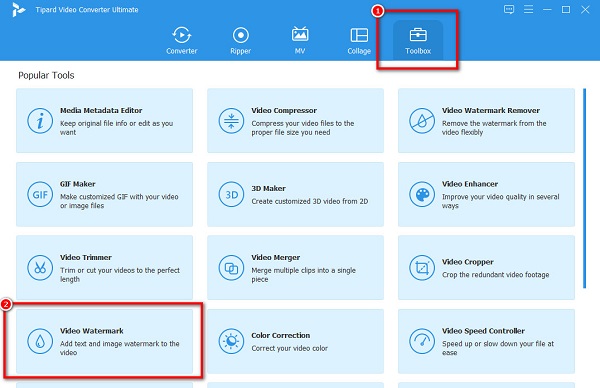The width and height of the screenshot is (600, 388).
Task: Open Video Watermark tool title
Action: coord(92,331)
